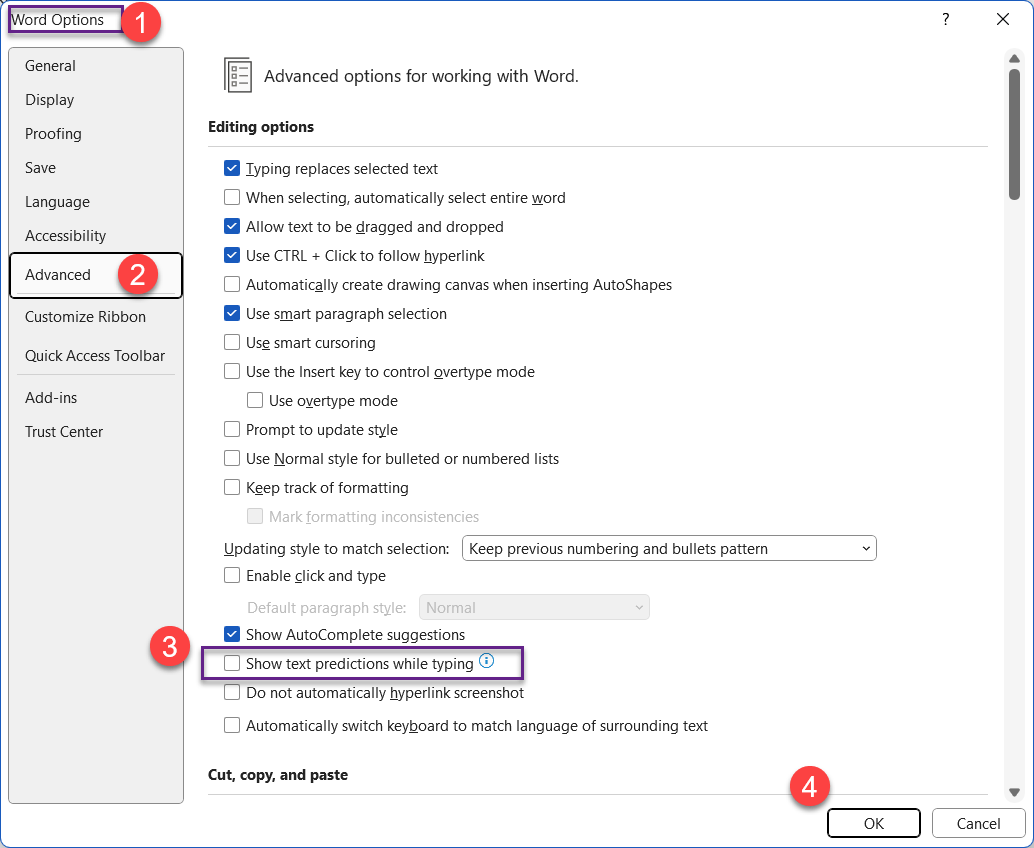The image size is (1034, 848).
Task: Turn on Keep track of formatting
Action: pyautogui.click(x=231, y=487)
